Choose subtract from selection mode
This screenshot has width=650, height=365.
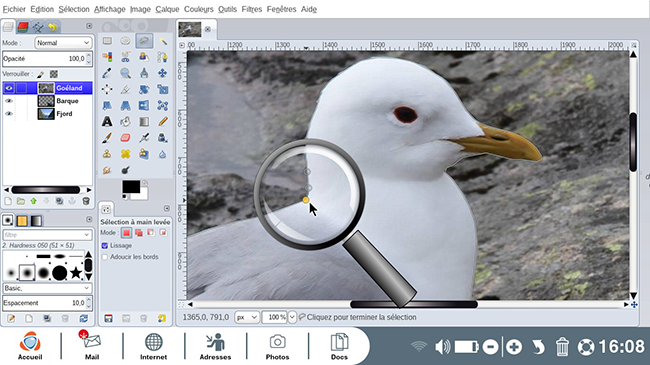[x=151, y=233]
